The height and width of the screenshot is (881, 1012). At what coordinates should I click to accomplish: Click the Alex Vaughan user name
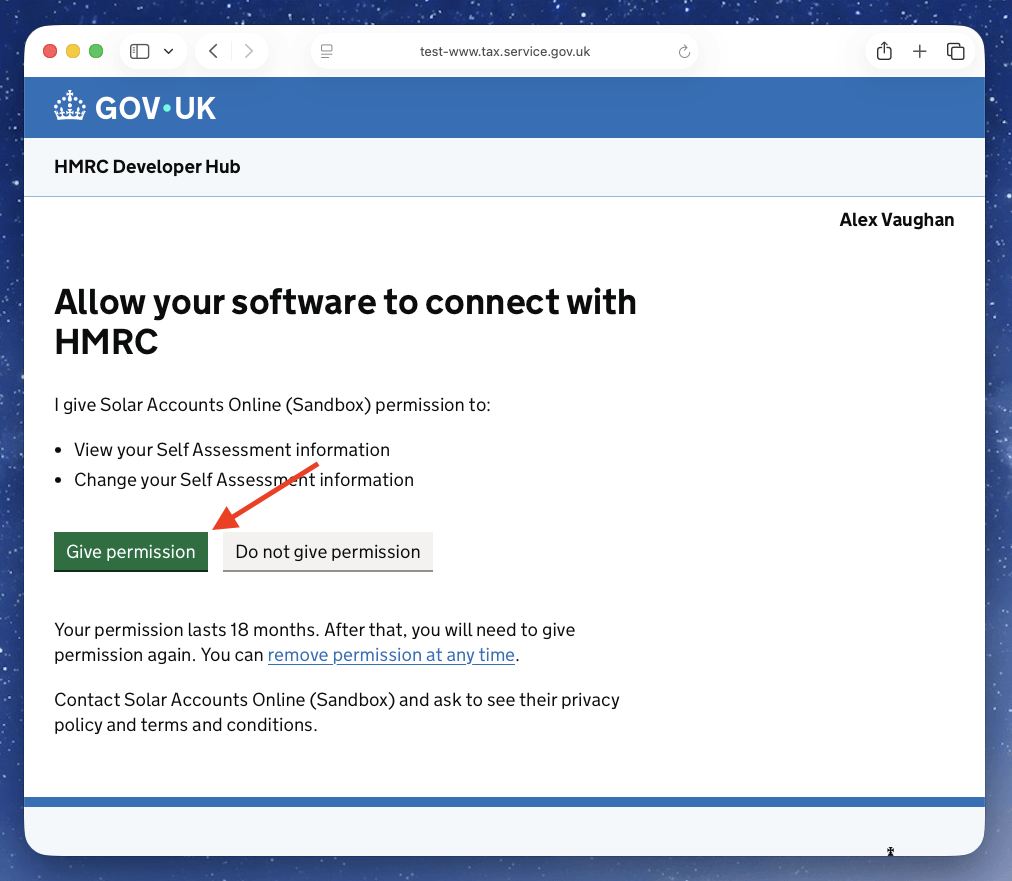[896, 220]
